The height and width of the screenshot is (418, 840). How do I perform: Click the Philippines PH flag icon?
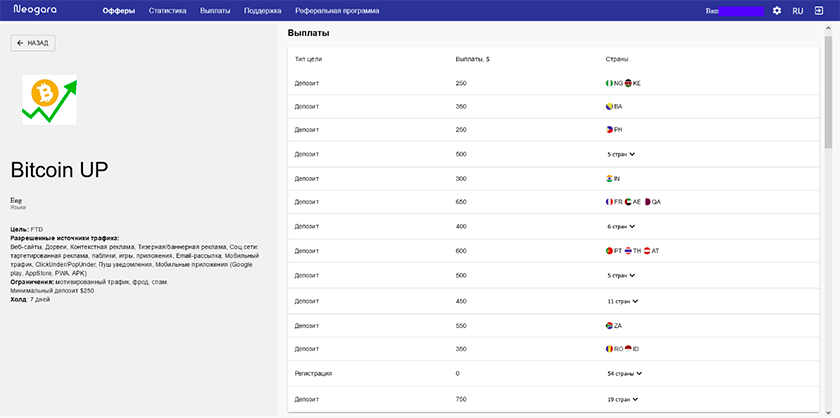(609, 130)
